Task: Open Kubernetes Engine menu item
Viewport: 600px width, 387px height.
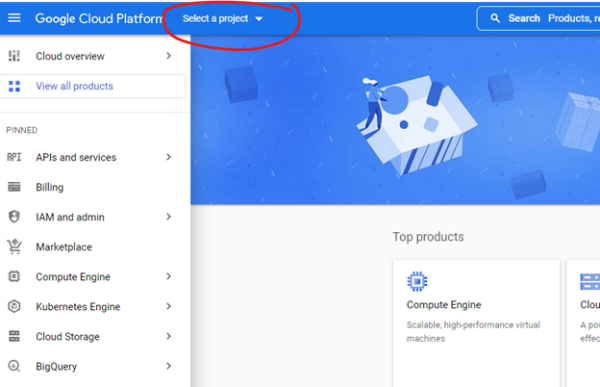Action: (78, 307)
